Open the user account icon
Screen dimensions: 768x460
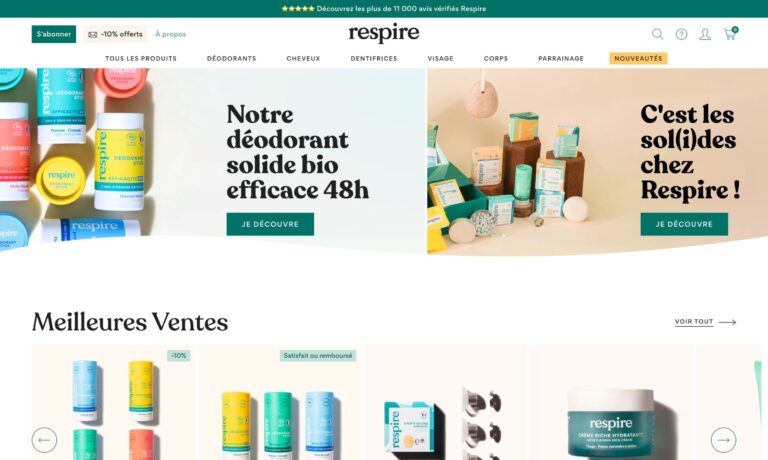pos(705,34)
